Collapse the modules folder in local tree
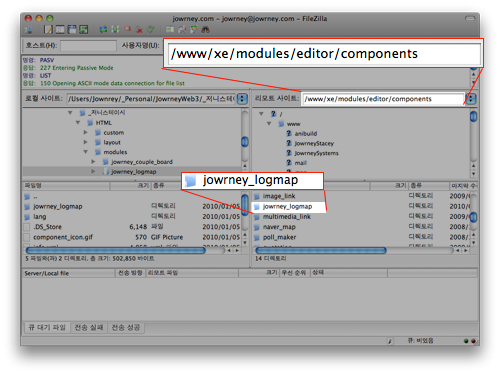This screenshot has height=374, width=500. coord(86,152)
